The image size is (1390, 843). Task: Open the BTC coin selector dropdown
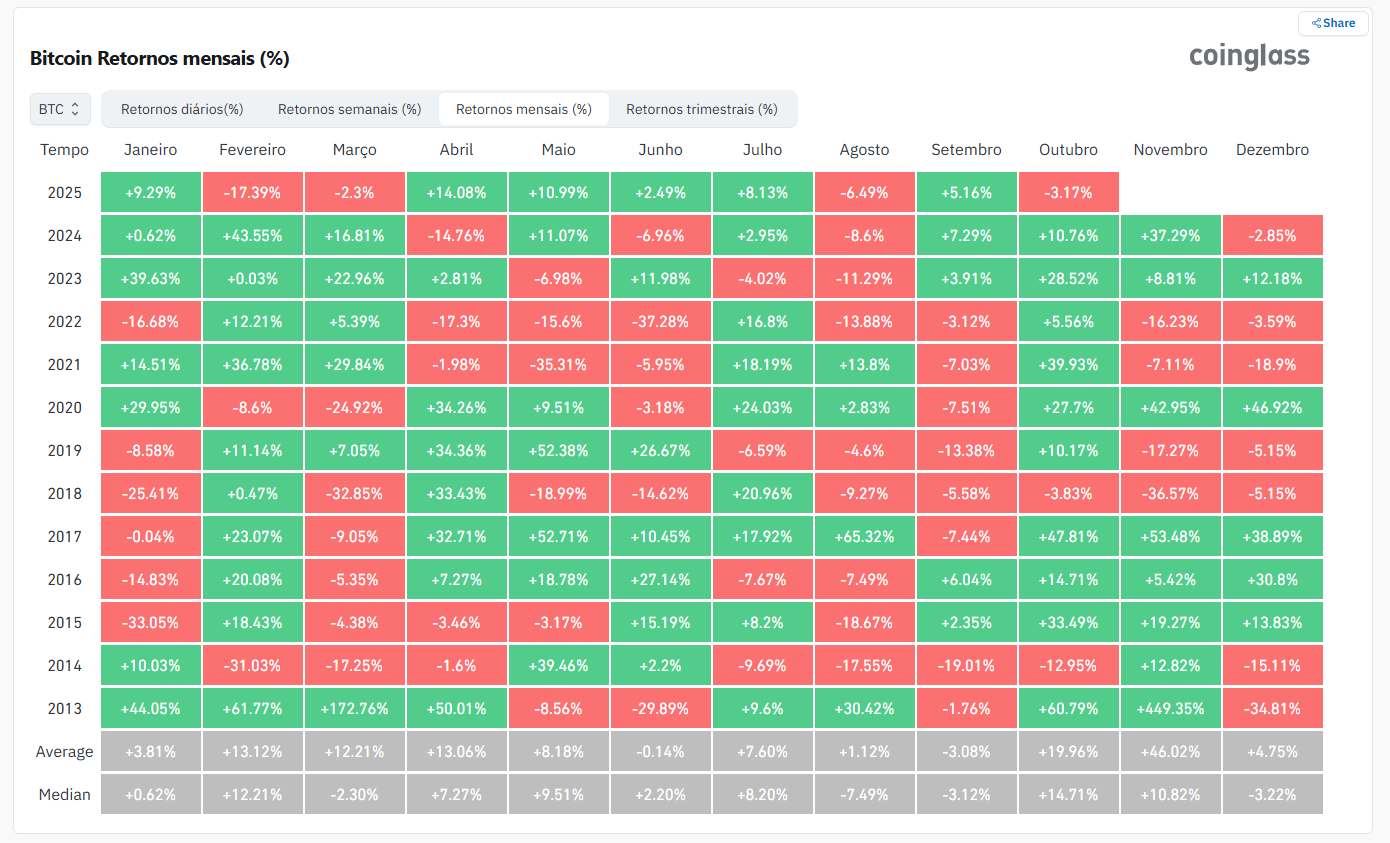pos(60,109)
